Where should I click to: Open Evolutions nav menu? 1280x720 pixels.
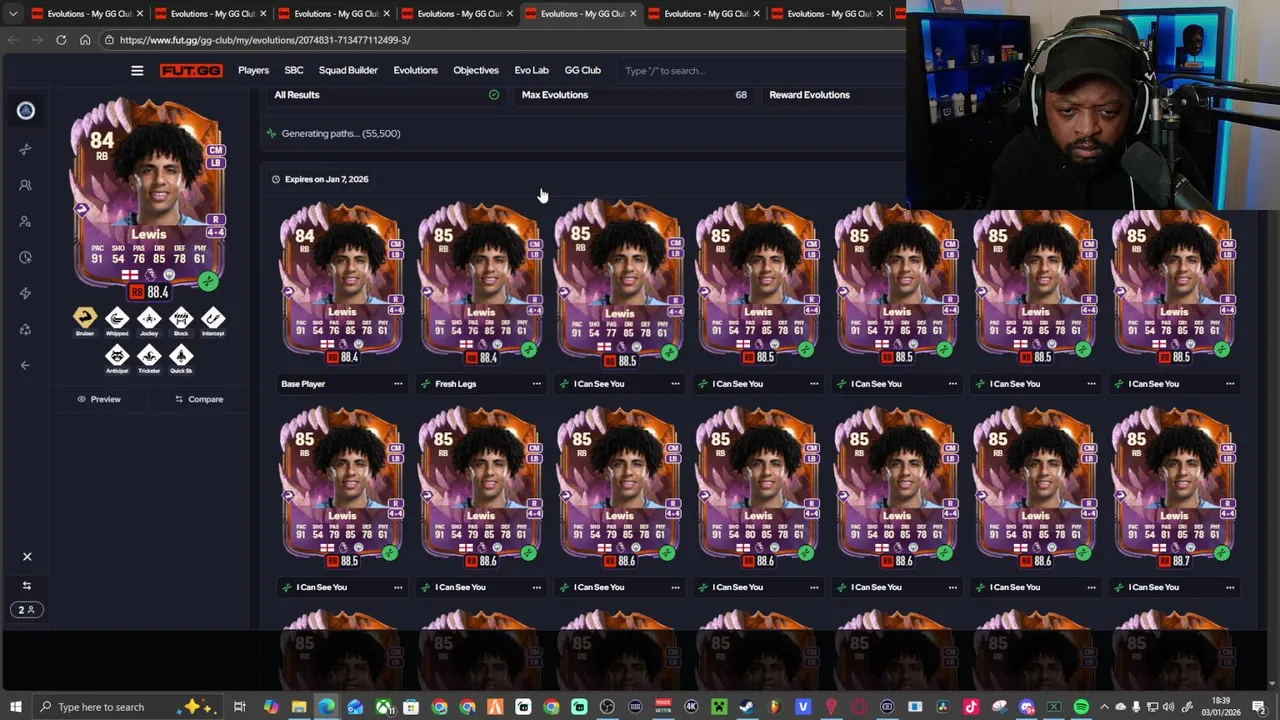[x=415, y=71]
